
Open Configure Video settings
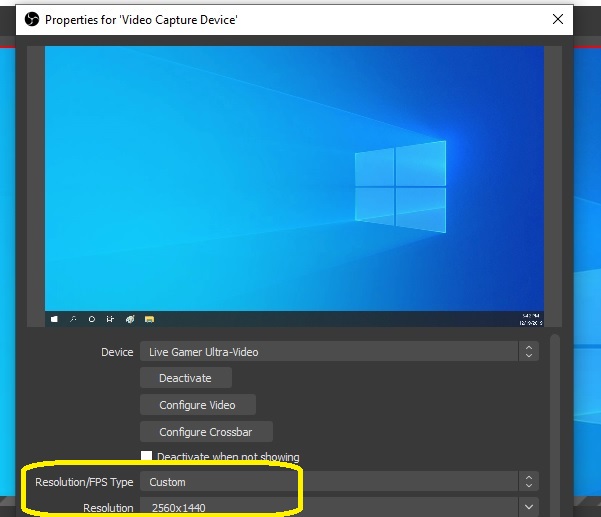pyautogui.click(x=197, y=405)
